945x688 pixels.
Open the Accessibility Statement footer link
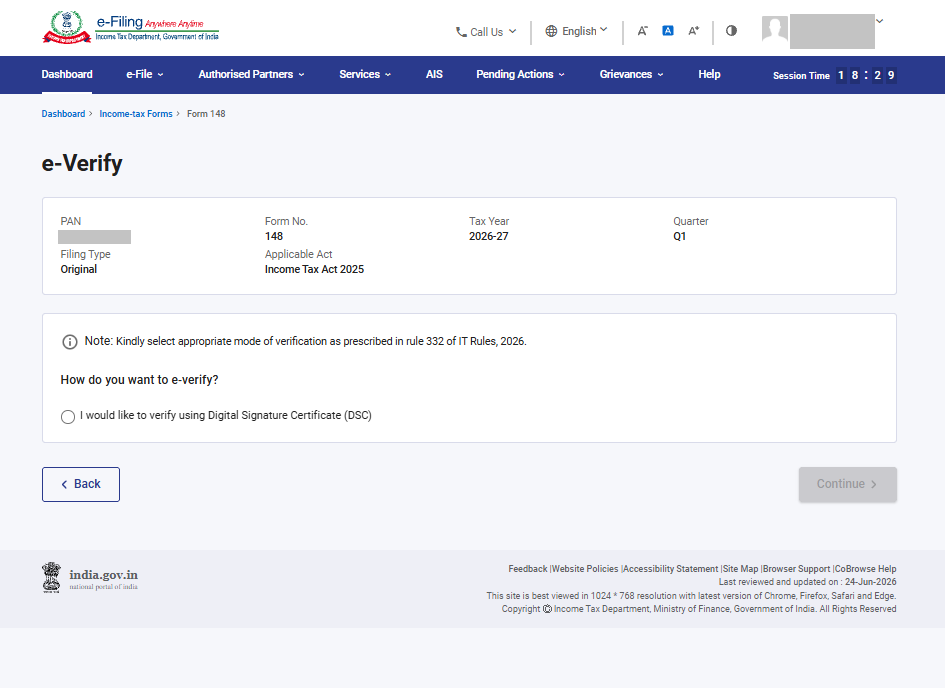(671, 569)
